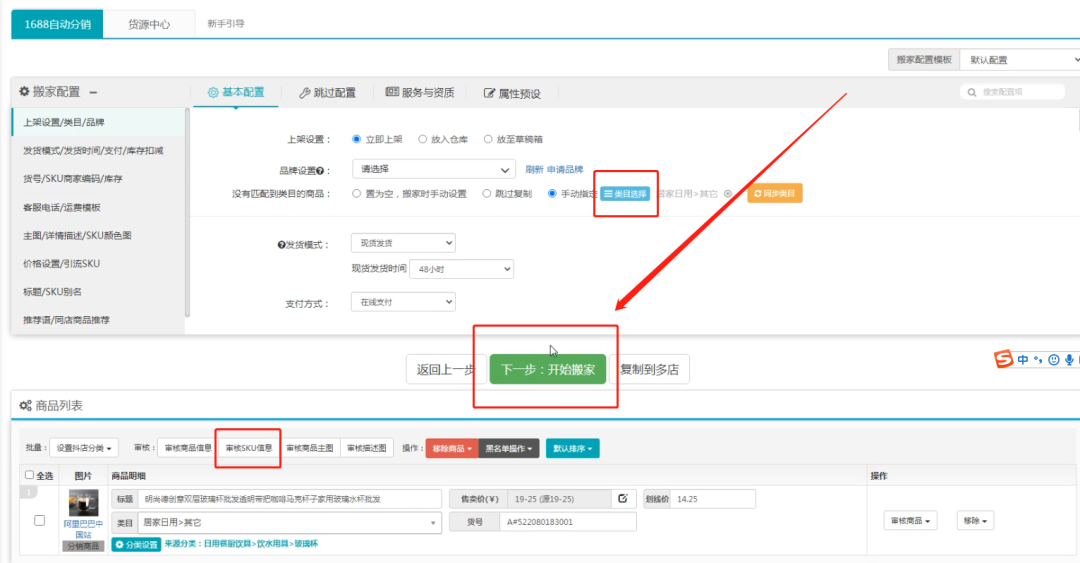1080x563 pixels.
Task: Click 分类设置 button under product
Action: pyautogui.click(x=136, y=544)
